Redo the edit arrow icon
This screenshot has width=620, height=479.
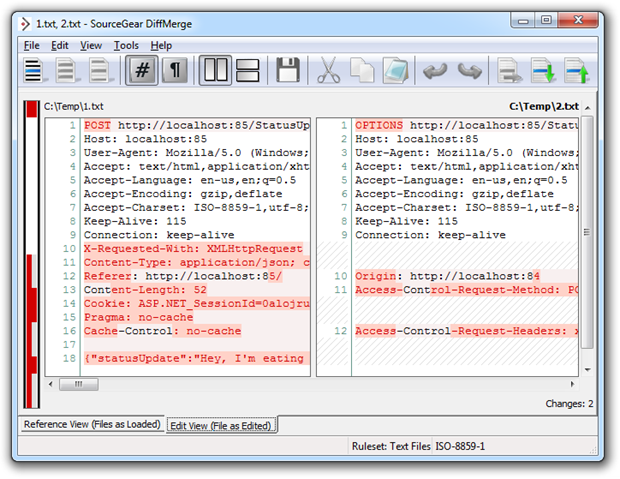click(470, 71)
